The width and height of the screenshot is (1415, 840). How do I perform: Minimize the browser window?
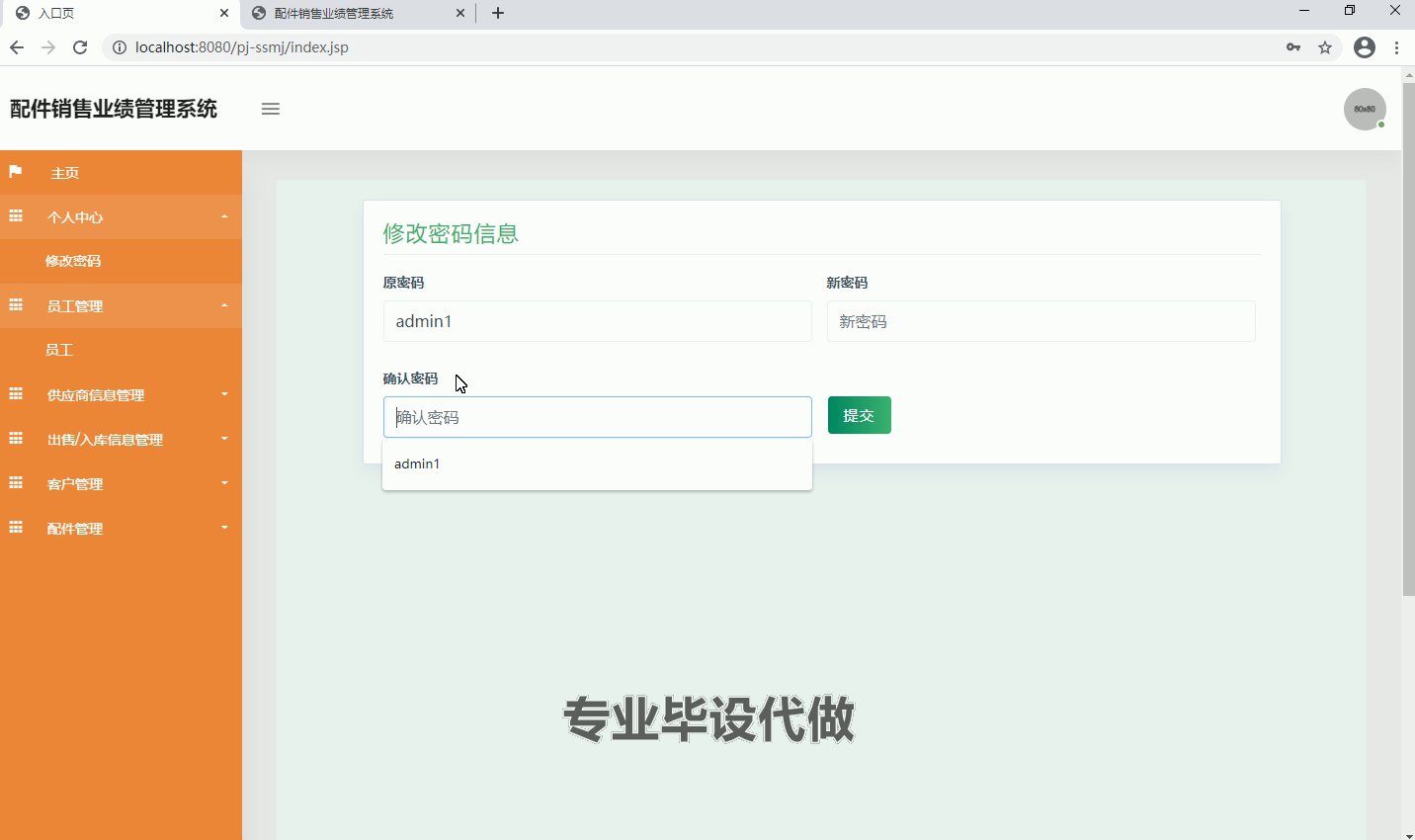1304,11
